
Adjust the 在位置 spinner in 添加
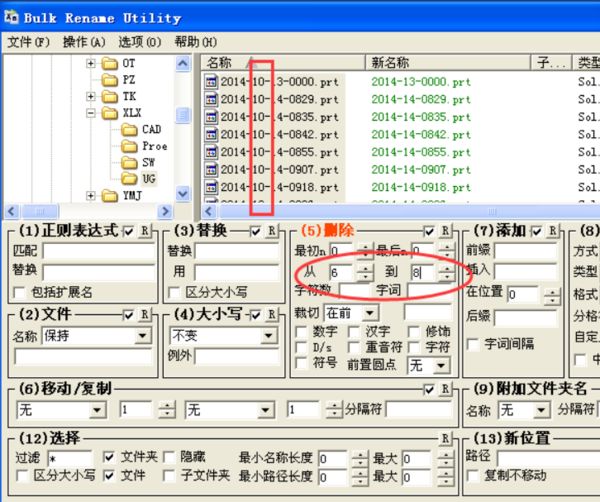[x=553, y=296]
